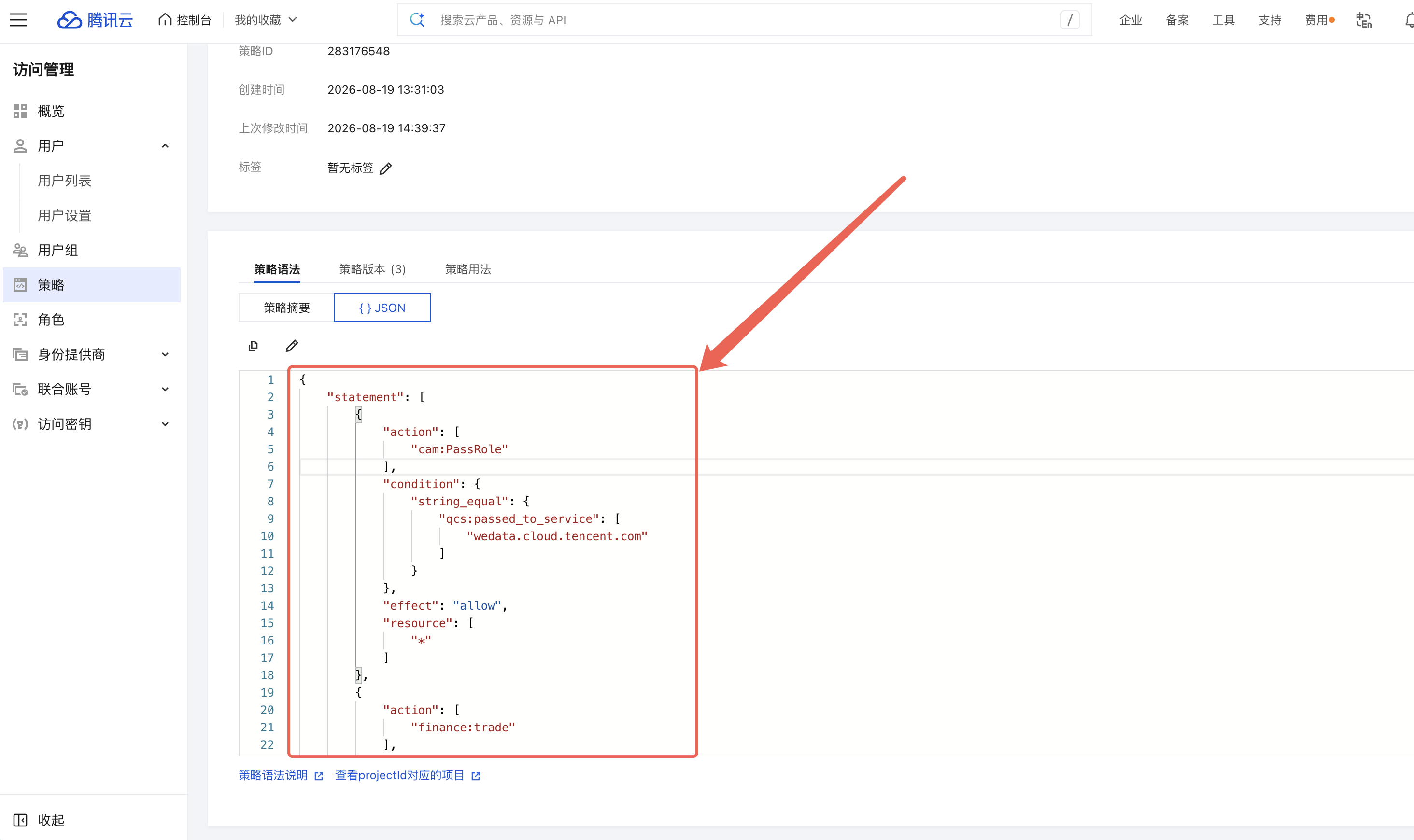Screen dimensions: 1414x840
Task: Edit tags with the pencil icon
Action: click(385, 168)
